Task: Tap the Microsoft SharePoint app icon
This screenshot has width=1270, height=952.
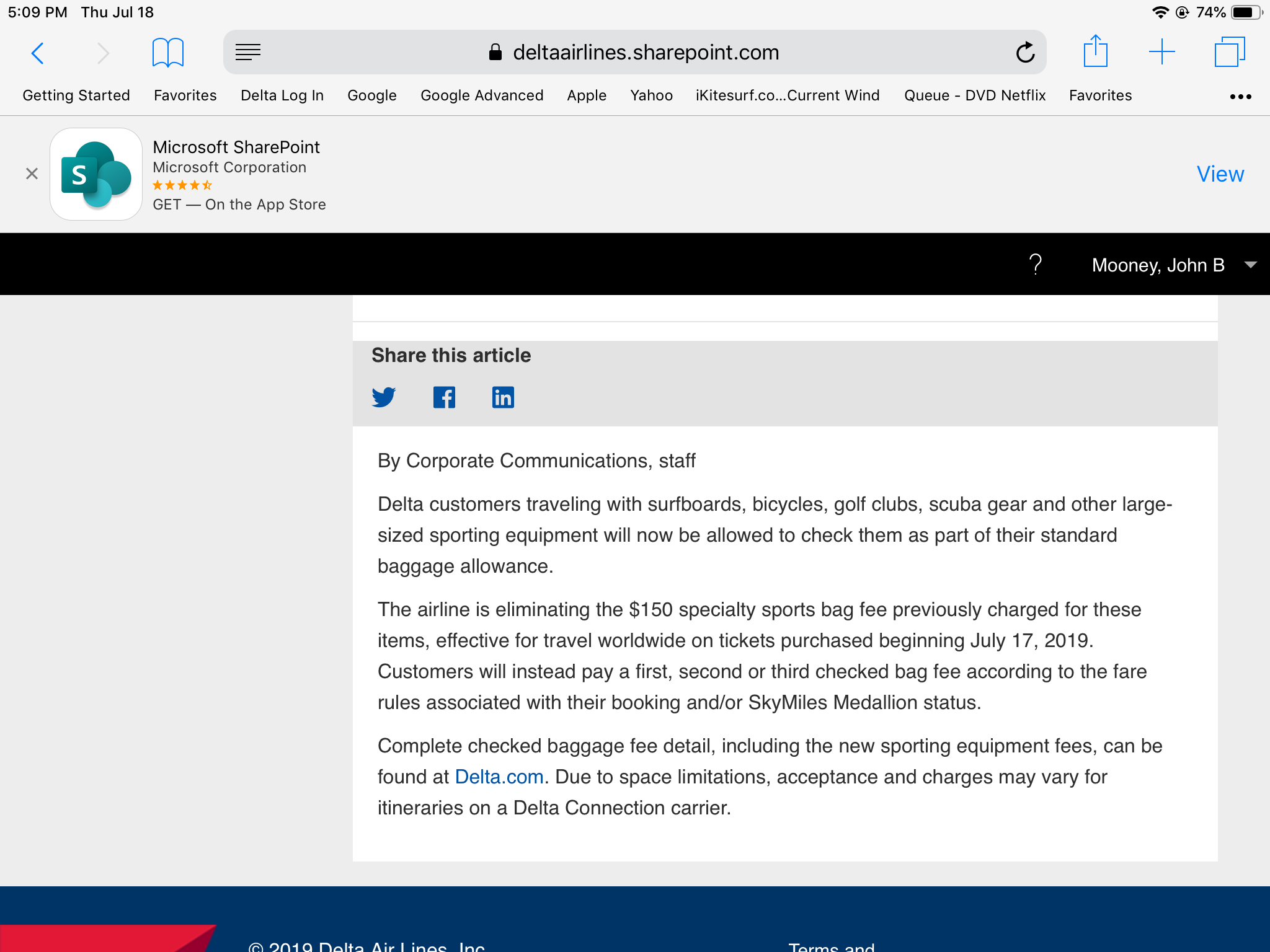Action: pyautogui.click(x=96, y=174)
